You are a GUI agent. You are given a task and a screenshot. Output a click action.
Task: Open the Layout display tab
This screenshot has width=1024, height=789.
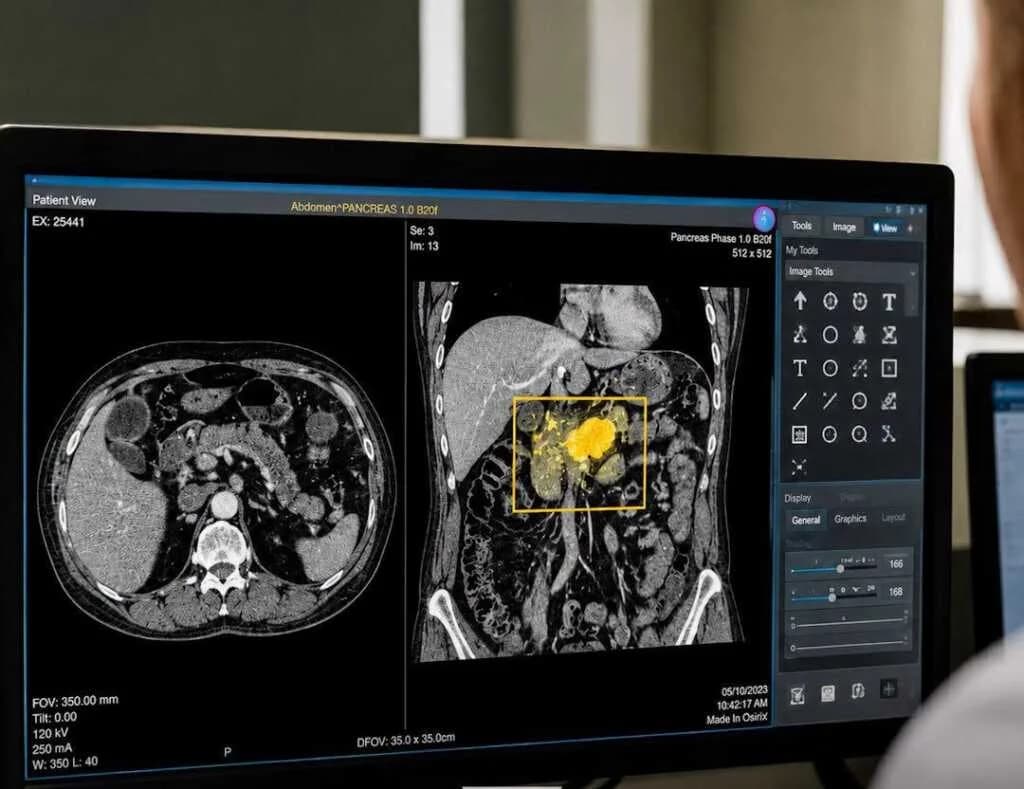893,517
